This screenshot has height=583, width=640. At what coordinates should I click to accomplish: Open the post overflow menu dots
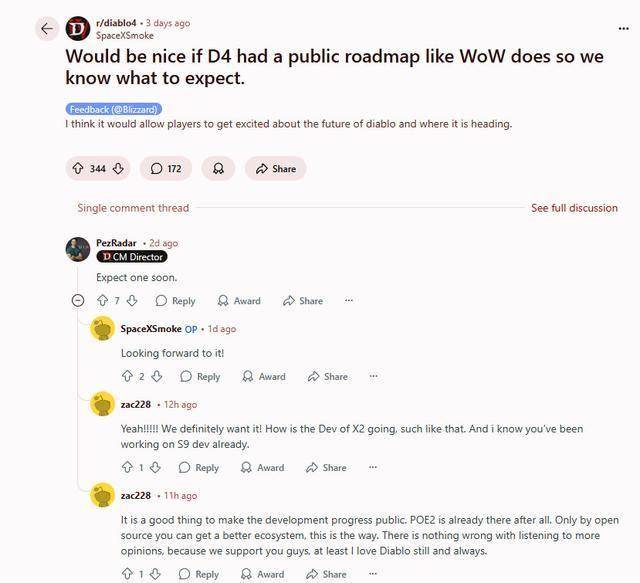623,29
